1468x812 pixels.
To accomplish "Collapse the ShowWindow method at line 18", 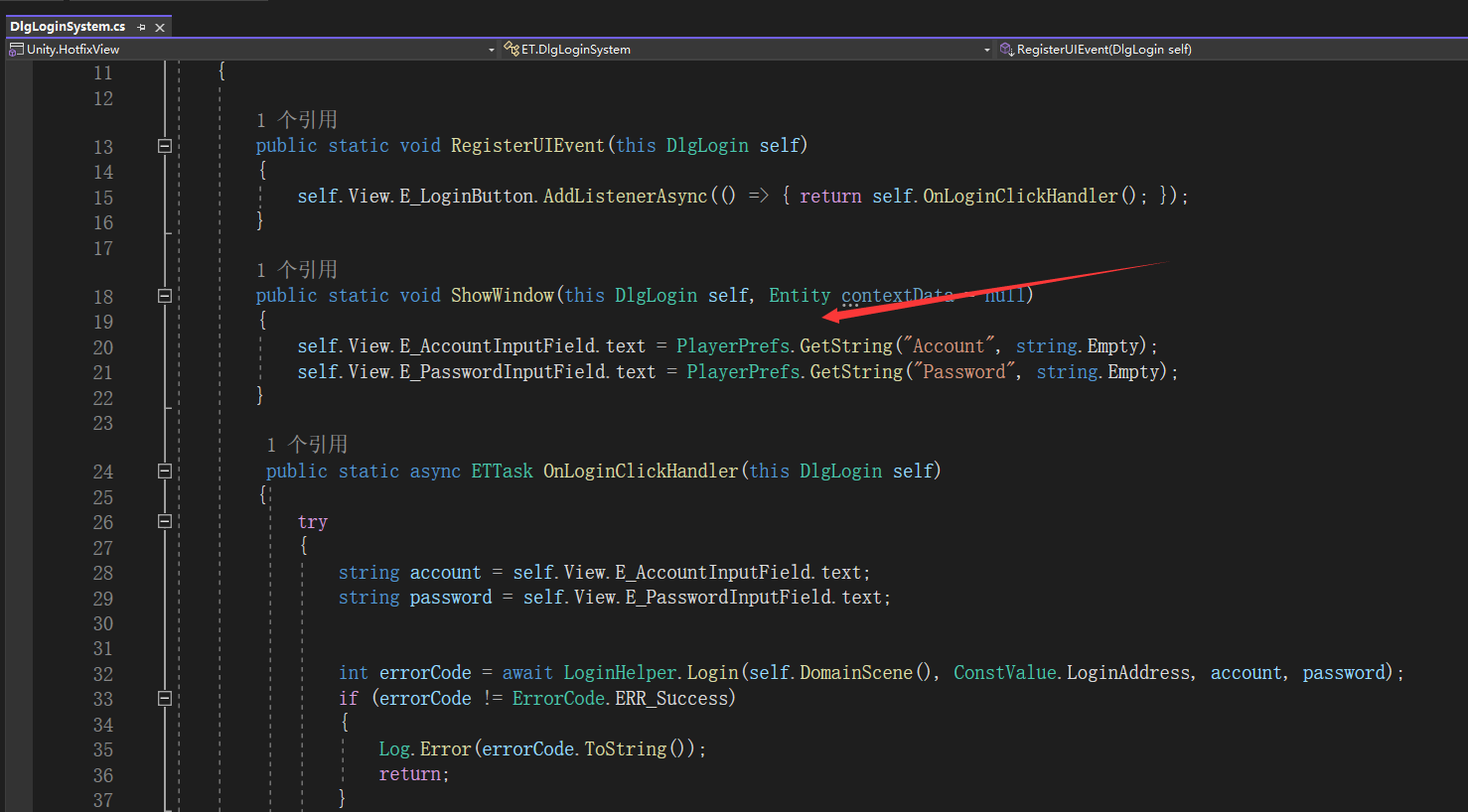I will 165,296.
